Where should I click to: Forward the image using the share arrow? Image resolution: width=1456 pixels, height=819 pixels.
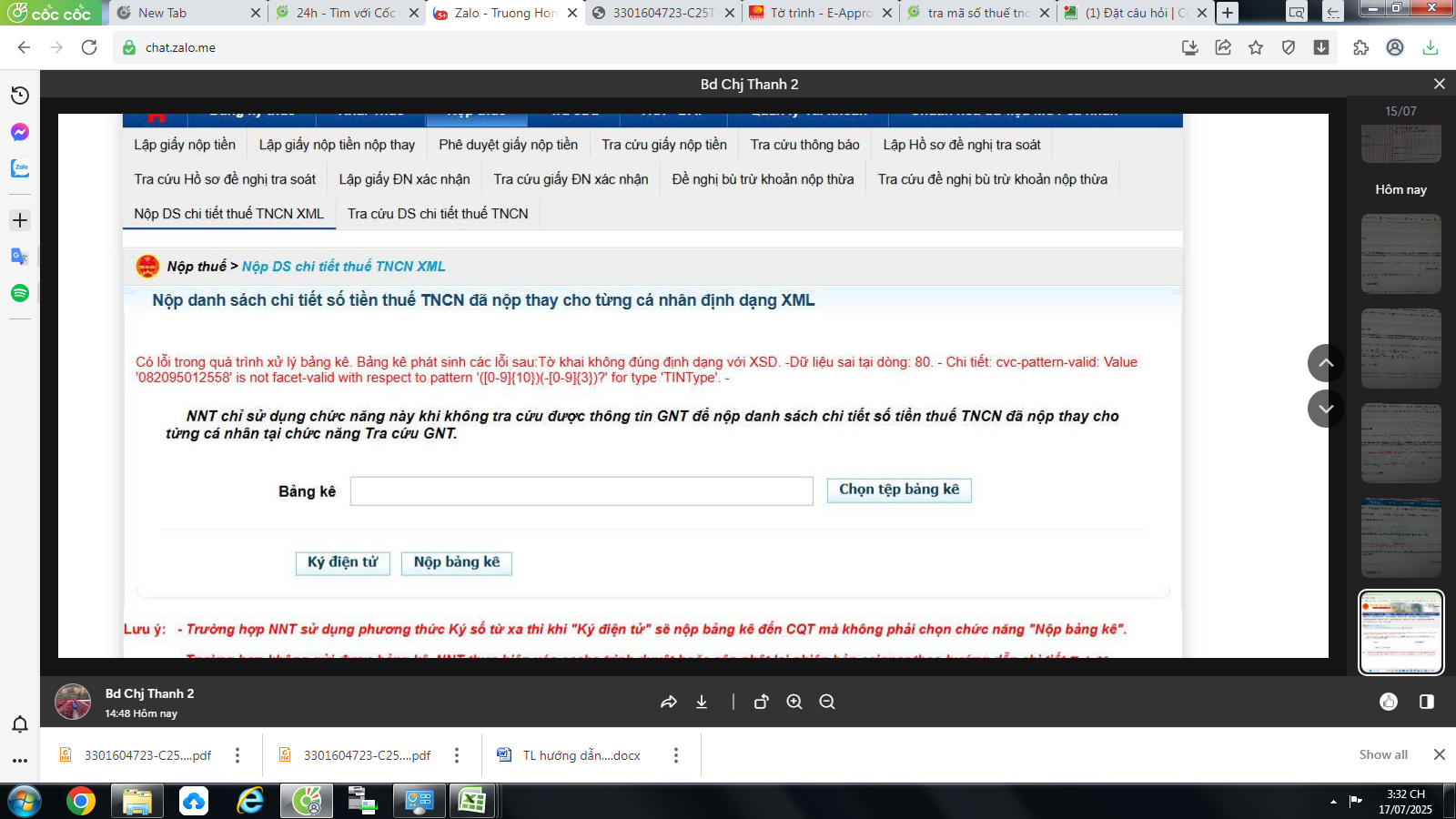(x=669, y=702)
